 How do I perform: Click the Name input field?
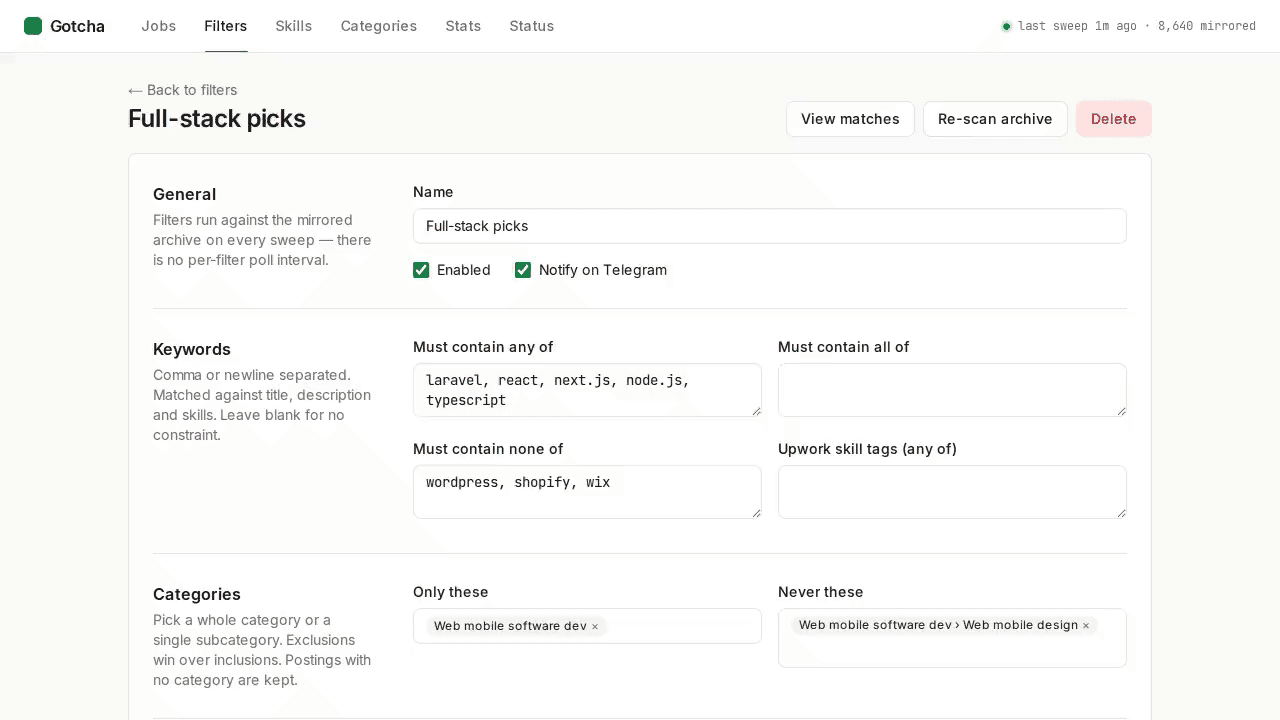770,226
